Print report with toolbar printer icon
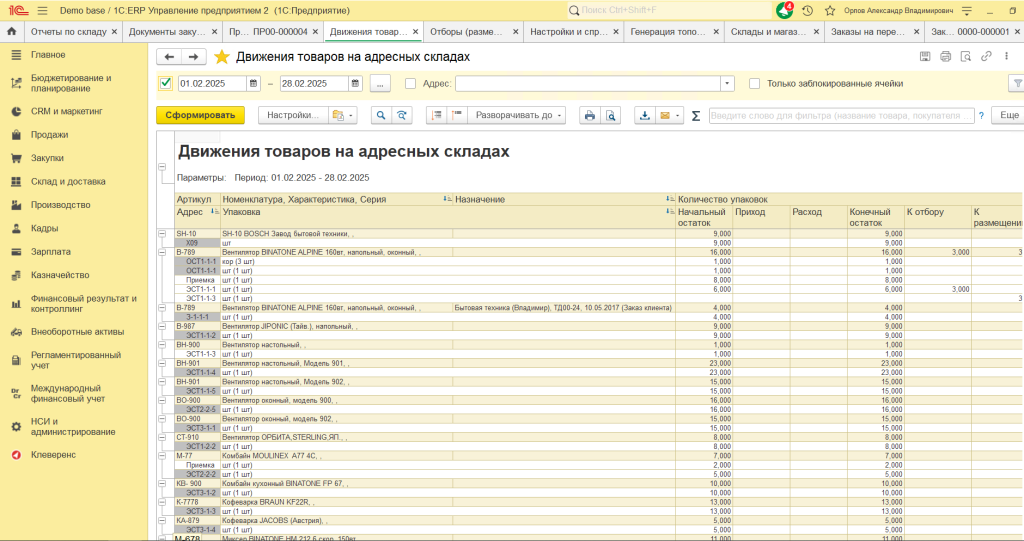Image resolution: width=1024 pixels, height=541 pixels. 590,115
